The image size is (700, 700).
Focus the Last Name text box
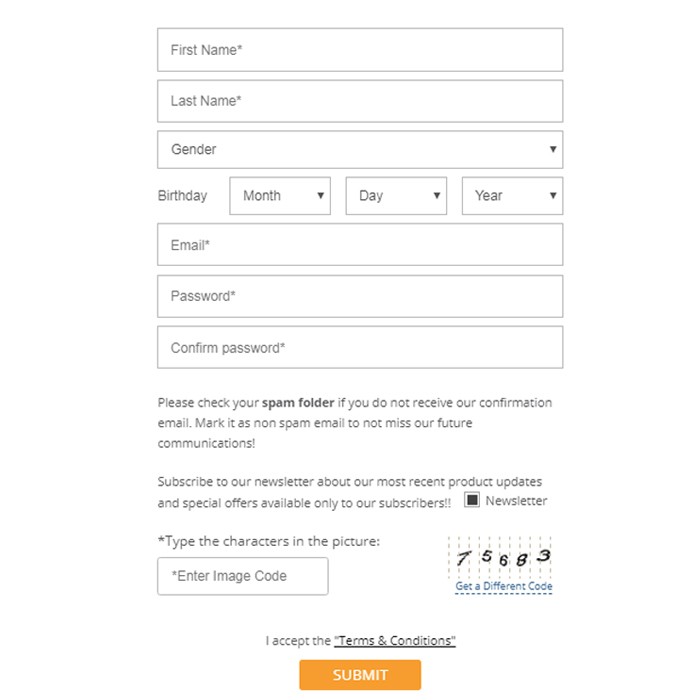click(360, 101)
